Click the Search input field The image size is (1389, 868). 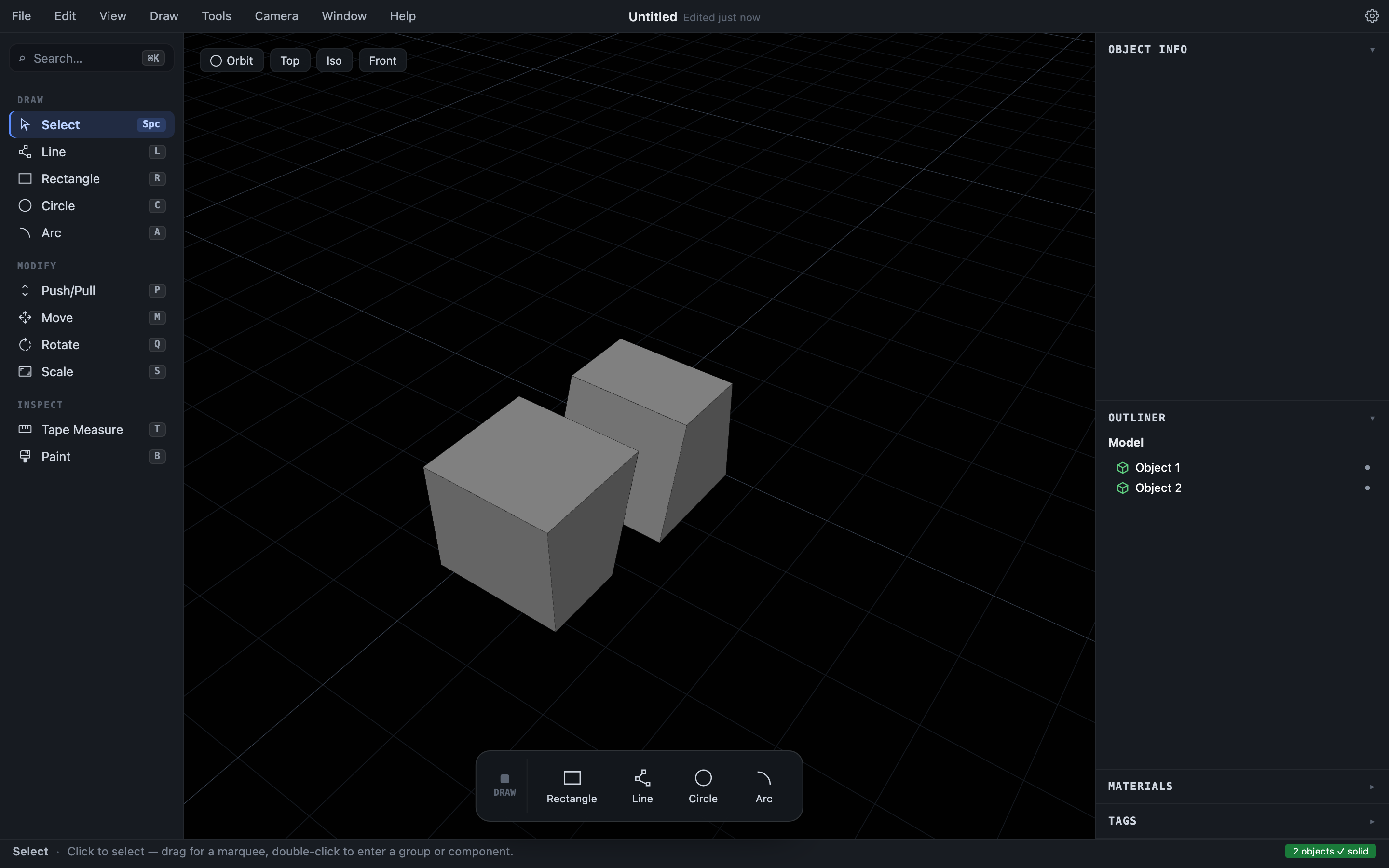(91, 58)
